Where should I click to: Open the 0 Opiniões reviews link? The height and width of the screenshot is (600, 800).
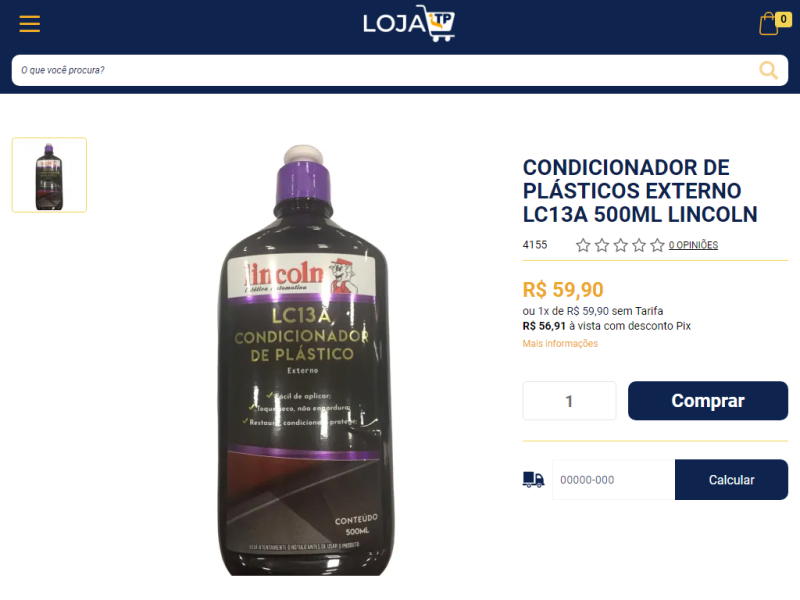click(x=693, y=245)
